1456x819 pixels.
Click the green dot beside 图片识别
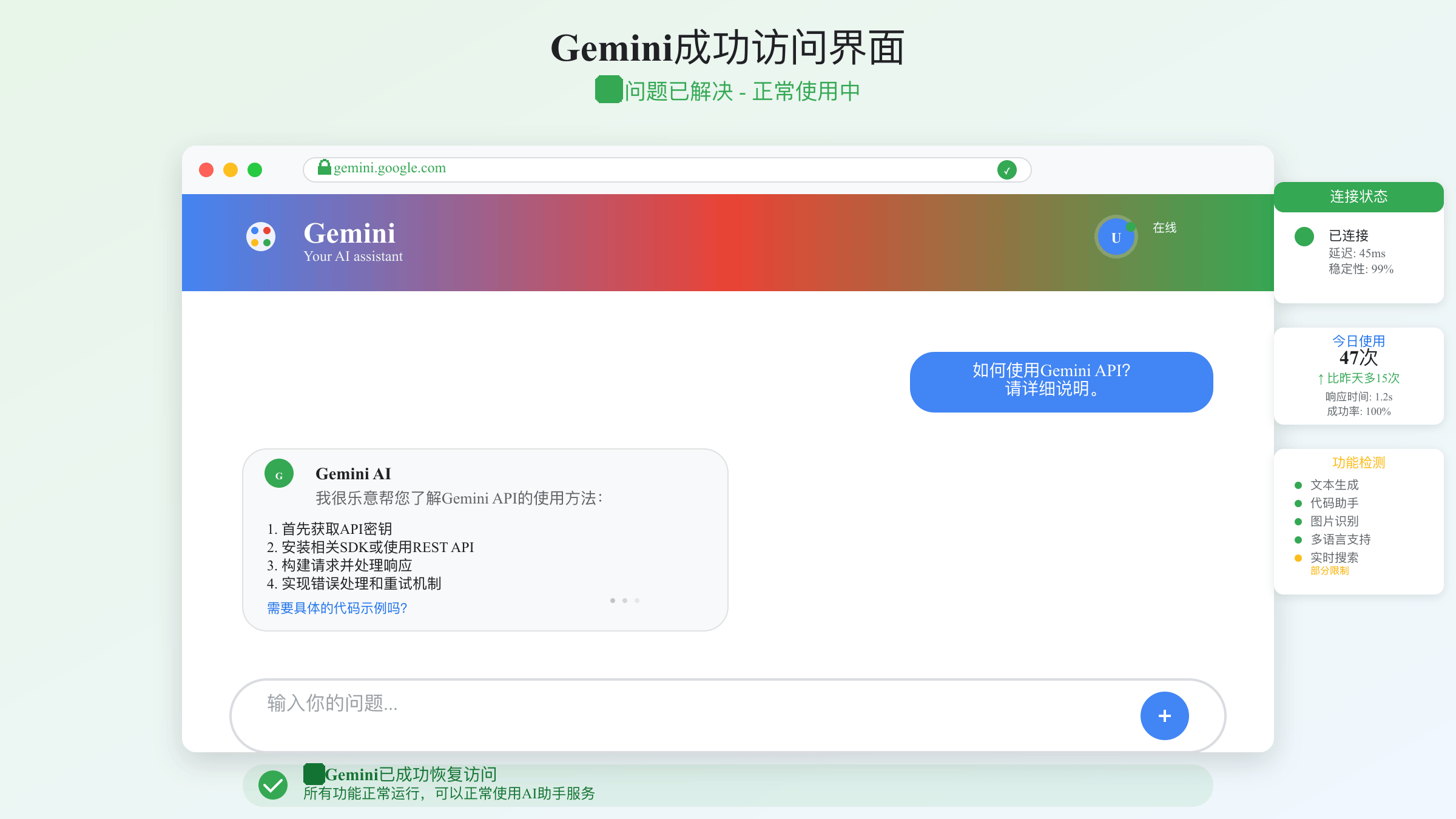coord(1298,522)
